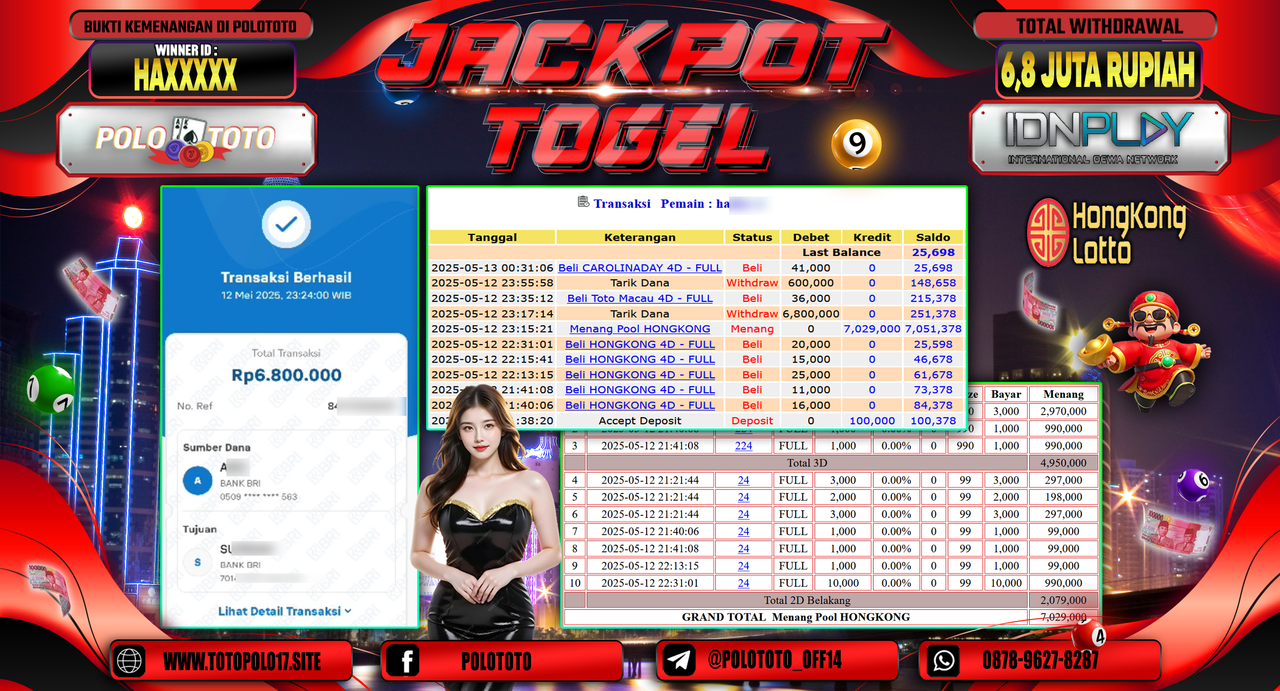The height and width of the screenshot is (691, 1280).
Task: Click the 7,029,000 kredit value
Action: [x=872, y=328]
